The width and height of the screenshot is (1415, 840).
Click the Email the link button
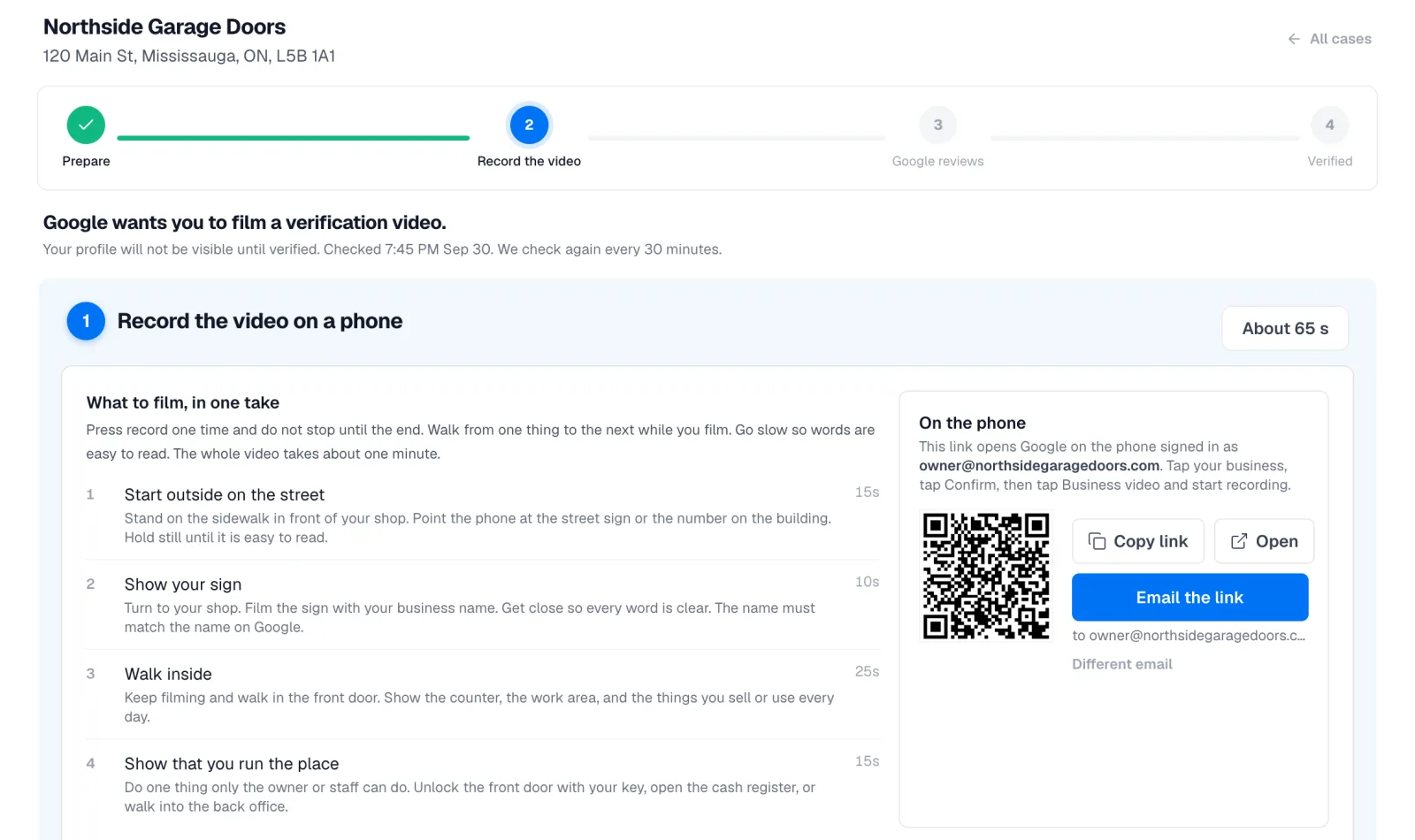[1189, 597]
